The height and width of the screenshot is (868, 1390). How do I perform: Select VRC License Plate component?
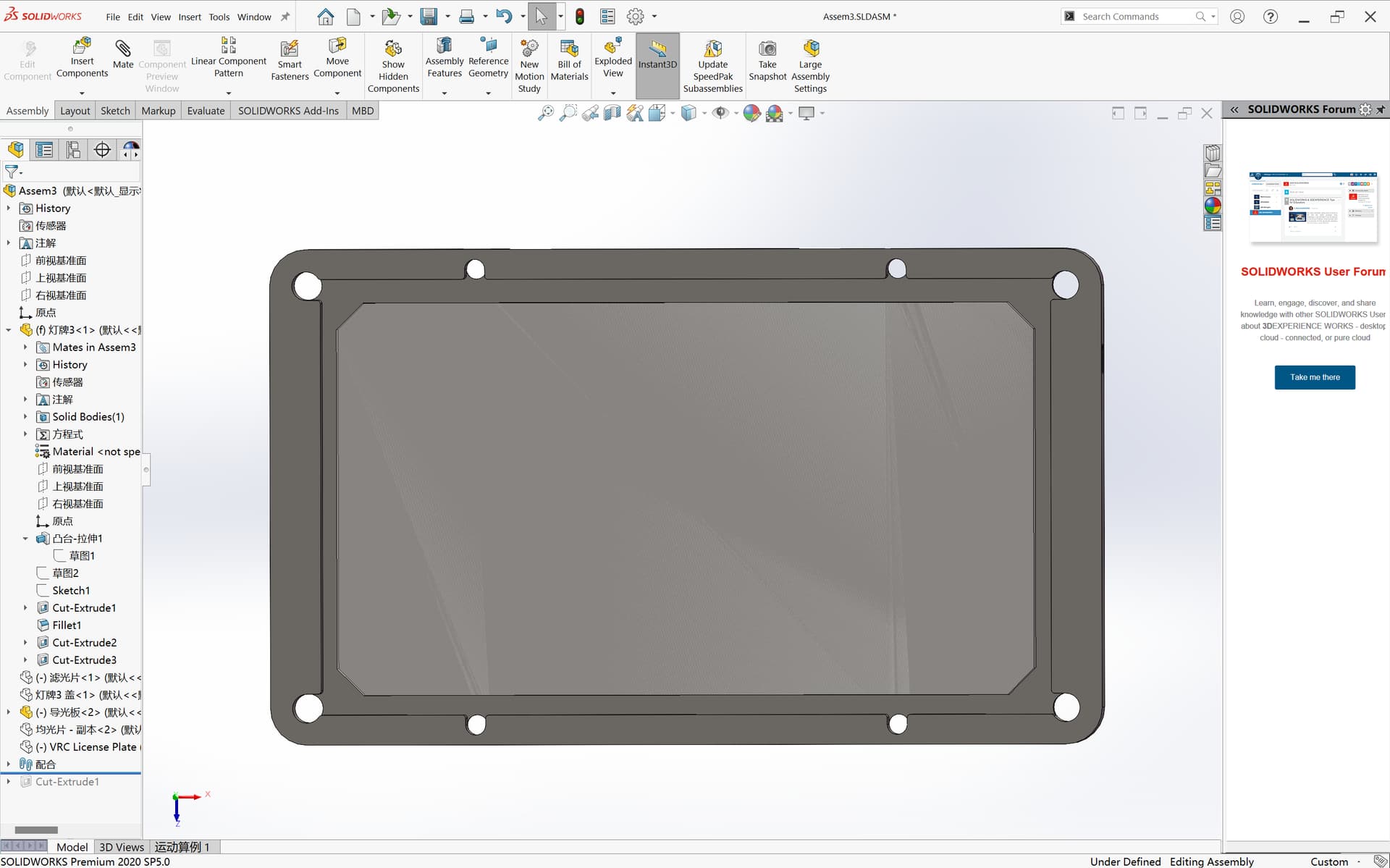click(80, 747)
